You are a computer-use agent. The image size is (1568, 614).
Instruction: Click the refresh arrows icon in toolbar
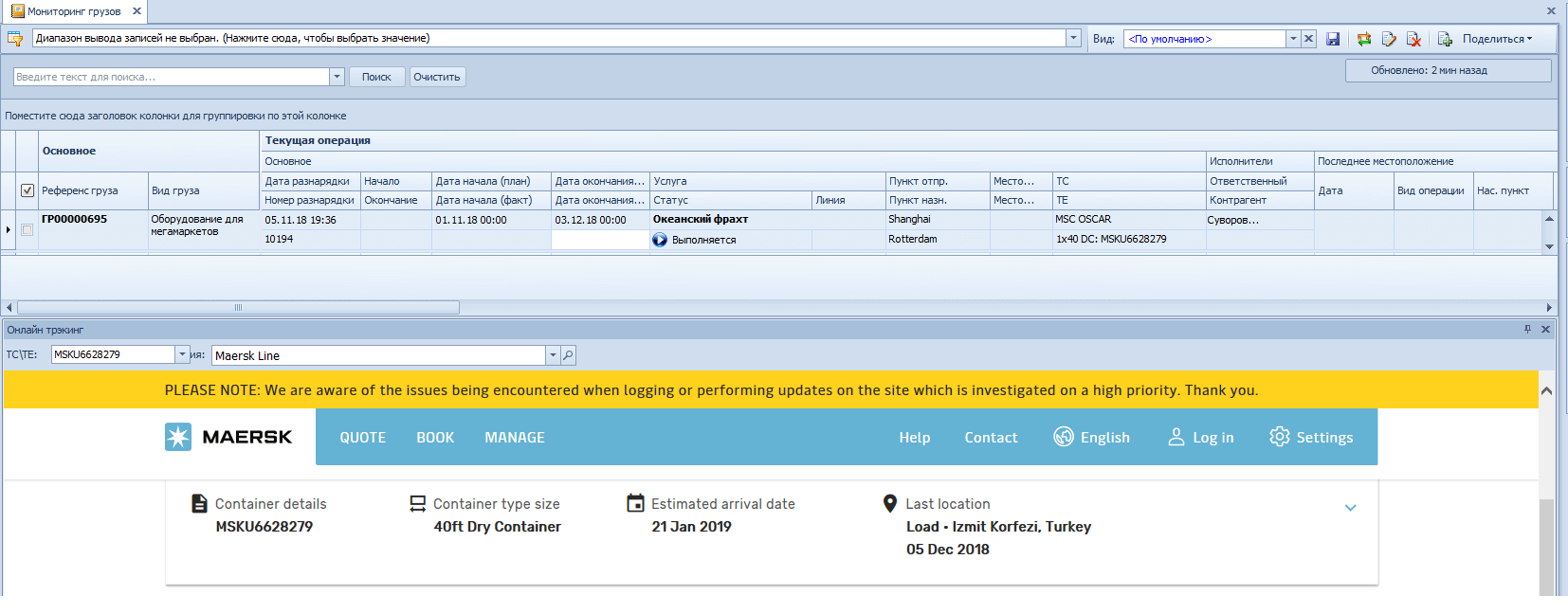pyautogui.click(x=1363, y=39)
